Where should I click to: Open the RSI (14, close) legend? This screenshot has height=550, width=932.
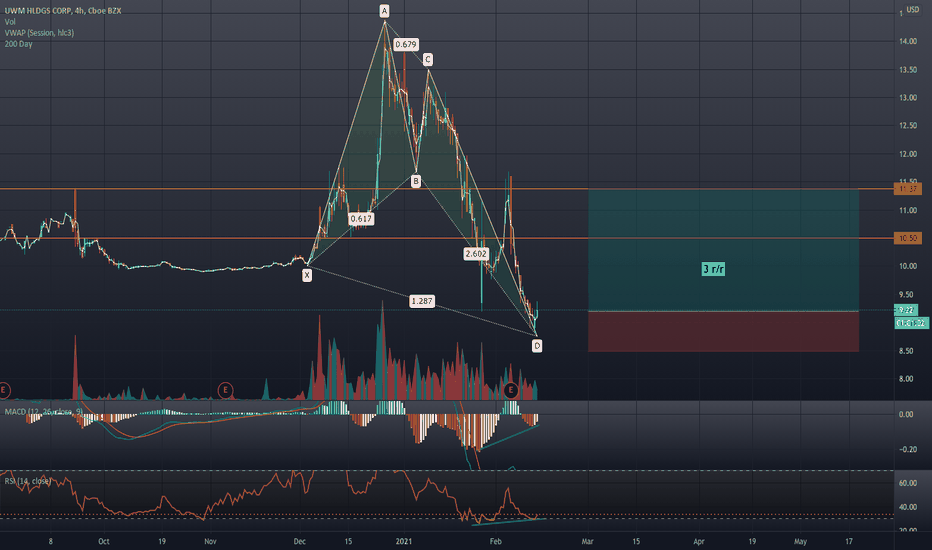(x=27, y=480)
